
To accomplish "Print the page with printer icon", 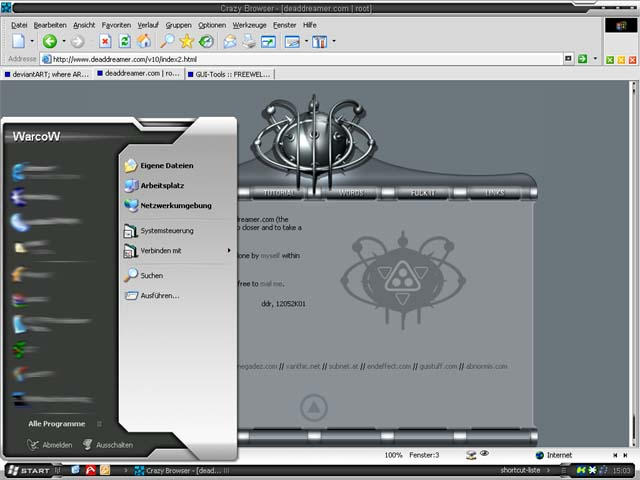I will pyautogui.click(x=249, y=41).
